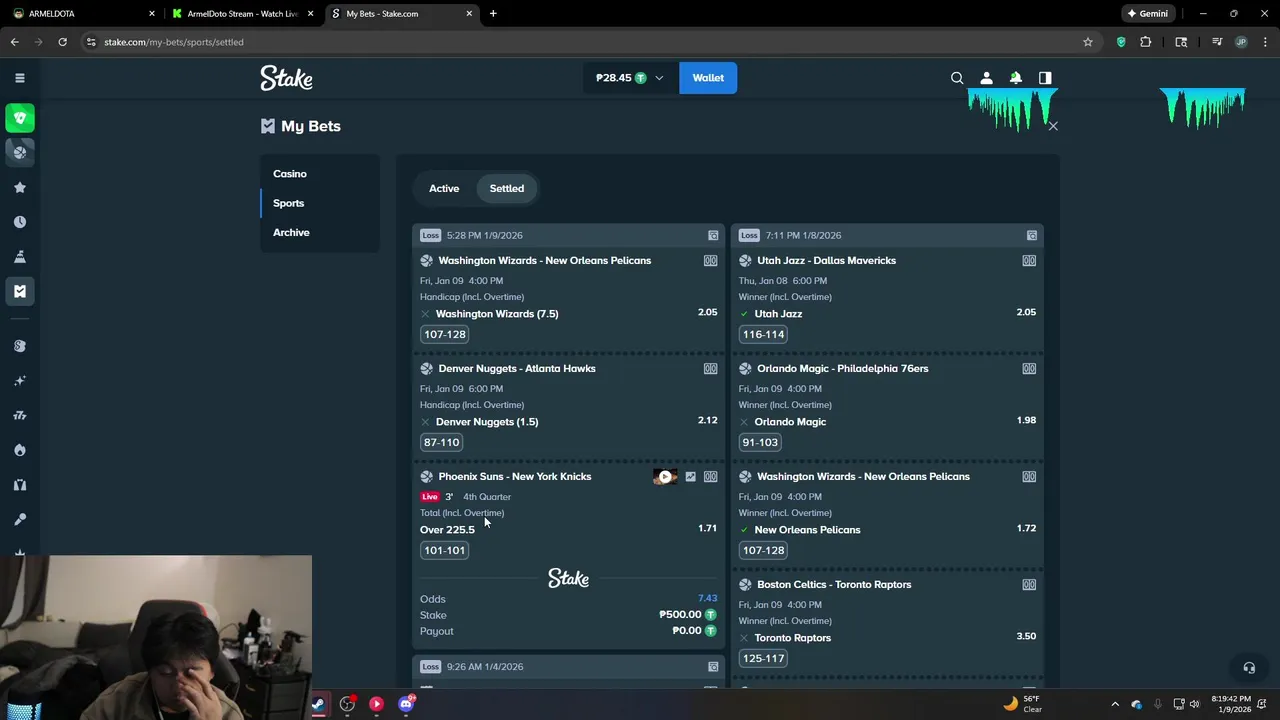
Task: Open the sparkle Exclusives sidebar icon
Action: pyautogui.click(x=19, y=381)
